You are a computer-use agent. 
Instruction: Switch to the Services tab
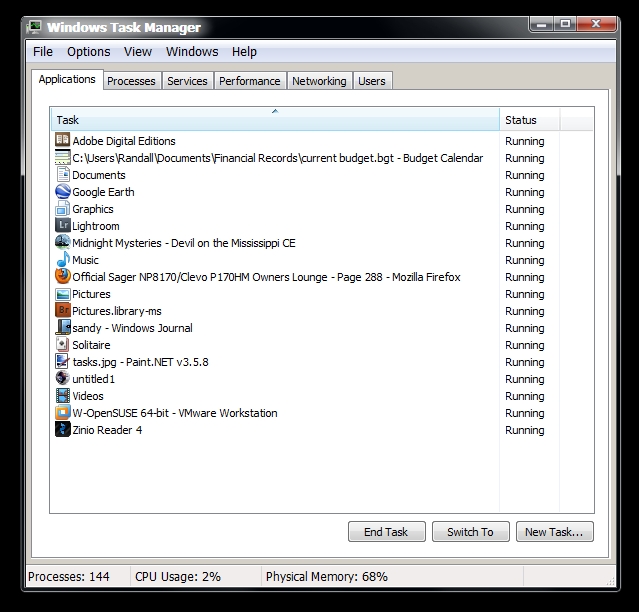[x=187, y=81]
